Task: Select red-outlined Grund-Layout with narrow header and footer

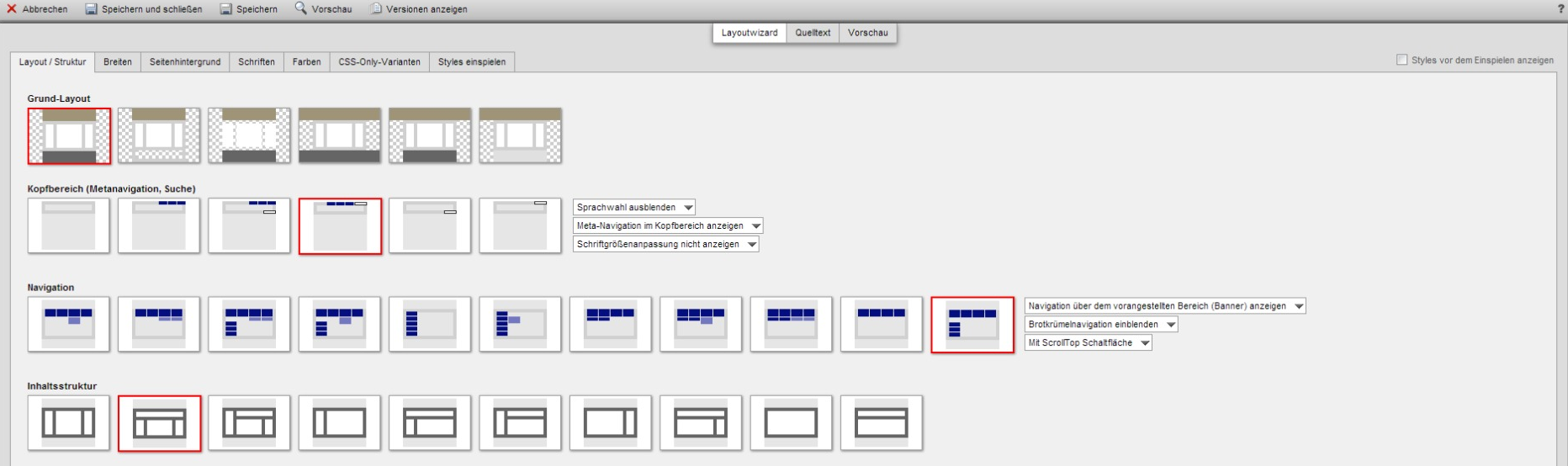Action: (x=69, y=135)
